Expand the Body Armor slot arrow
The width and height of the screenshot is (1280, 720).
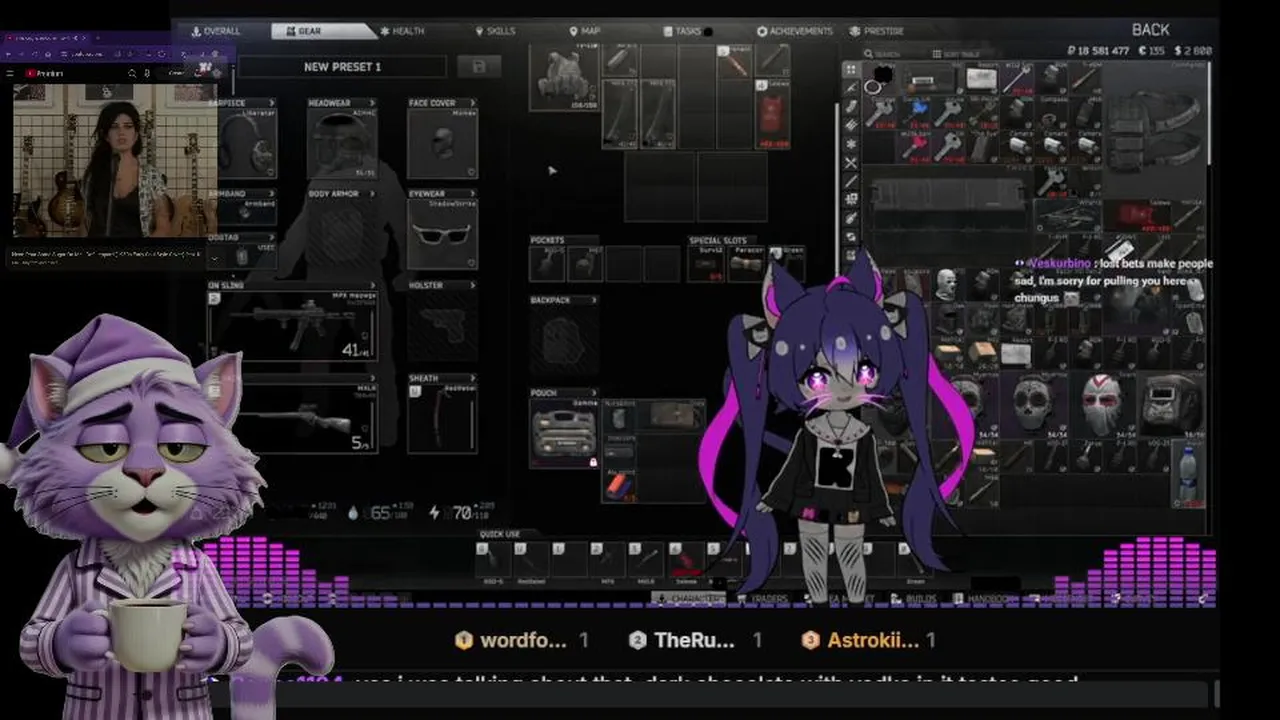[x=371, y=194]
